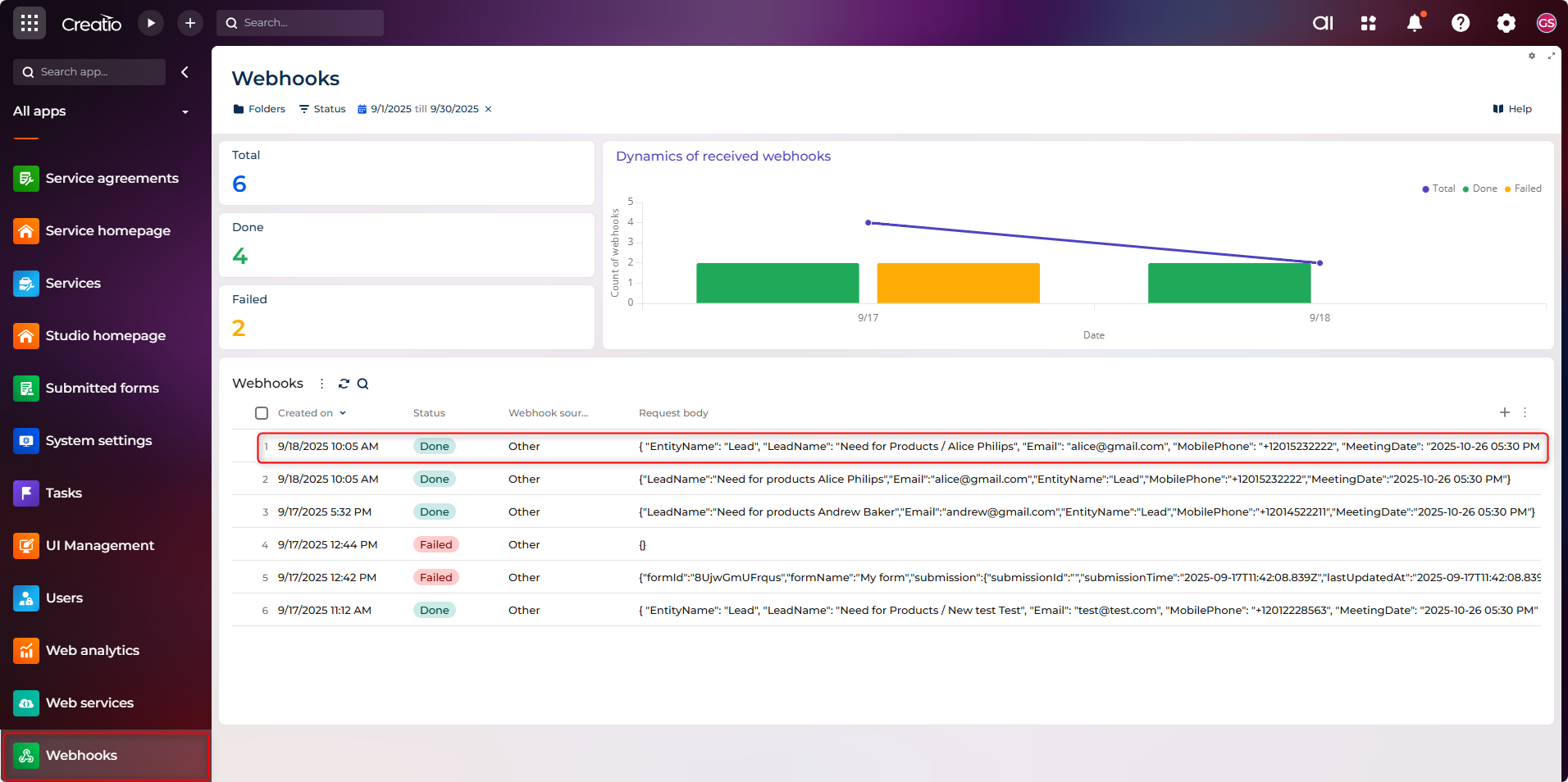Click the search icon in Webhooks list
Image resolution: width=1568 pixels, height=782 pixels.
(x=362, y=384)
